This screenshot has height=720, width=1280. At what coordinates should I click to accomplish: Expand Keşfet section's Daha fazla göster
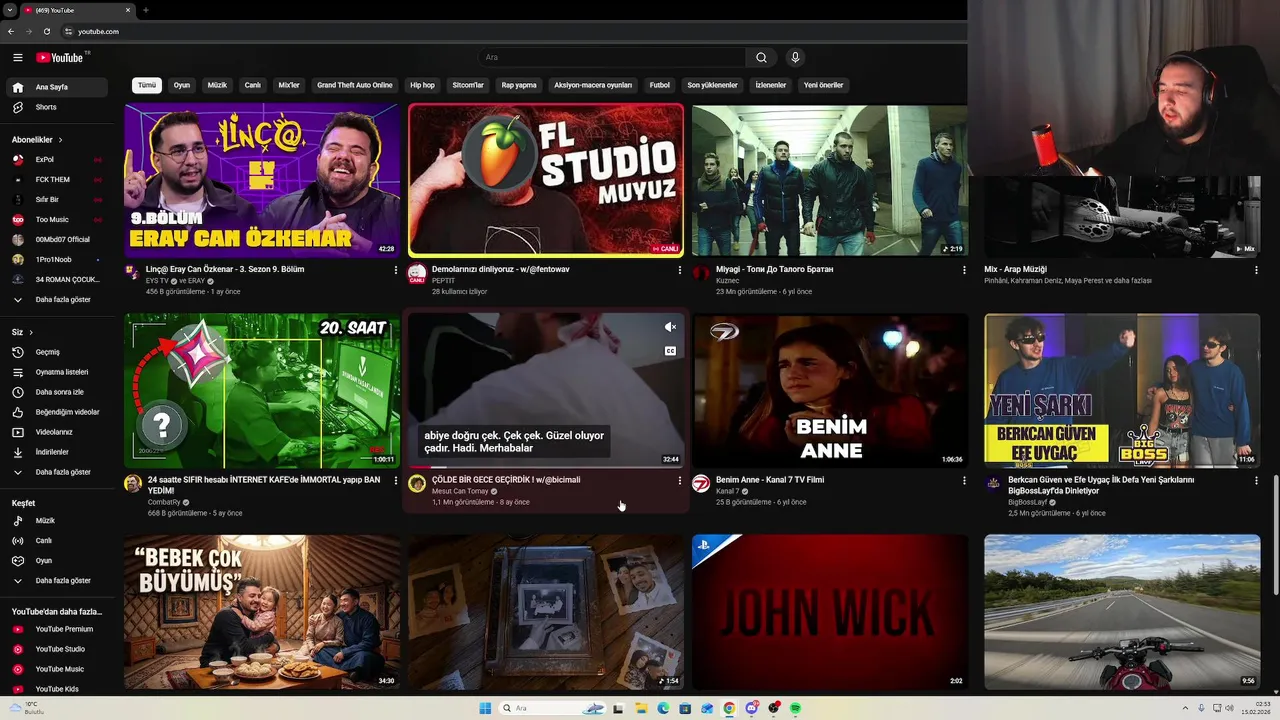point(56,581)
